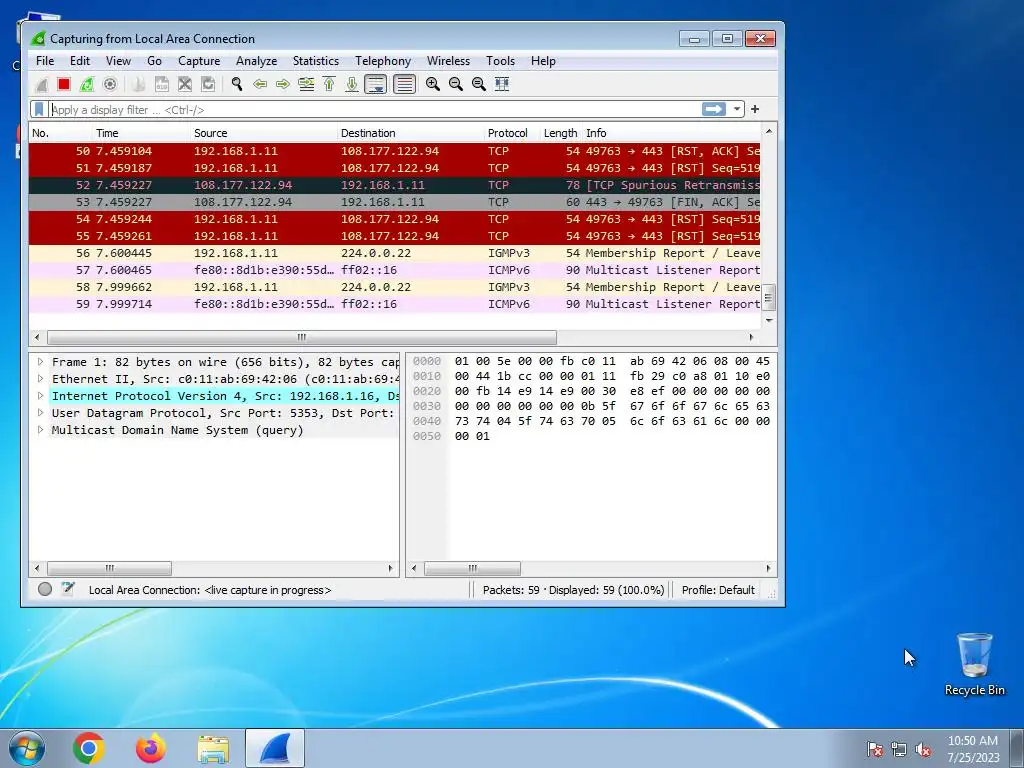Expand Multicast Domain Name System node
1024x768 pixels.
[x=40, y=430]
